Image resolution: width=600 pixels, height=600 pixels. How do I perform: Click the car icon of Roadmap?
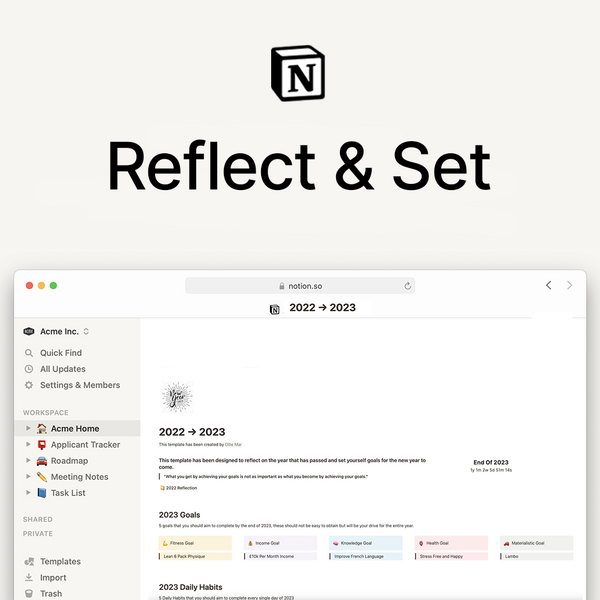(x=42, y=461)
